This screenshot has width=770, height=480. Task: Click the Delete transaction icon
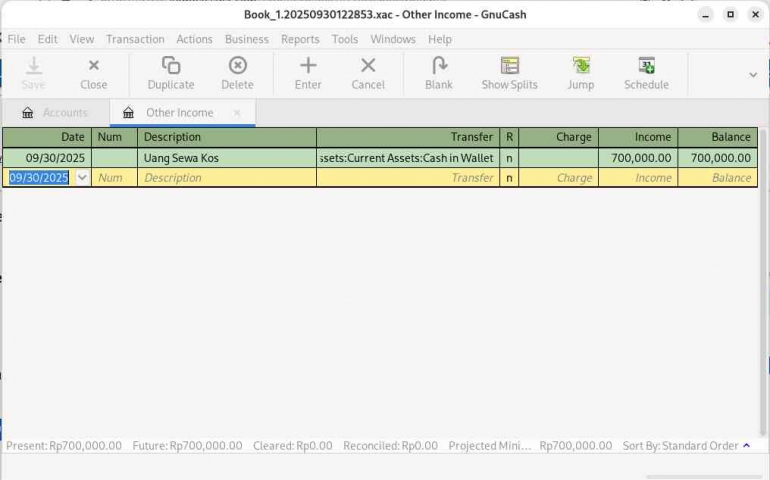tap(237, 66)
